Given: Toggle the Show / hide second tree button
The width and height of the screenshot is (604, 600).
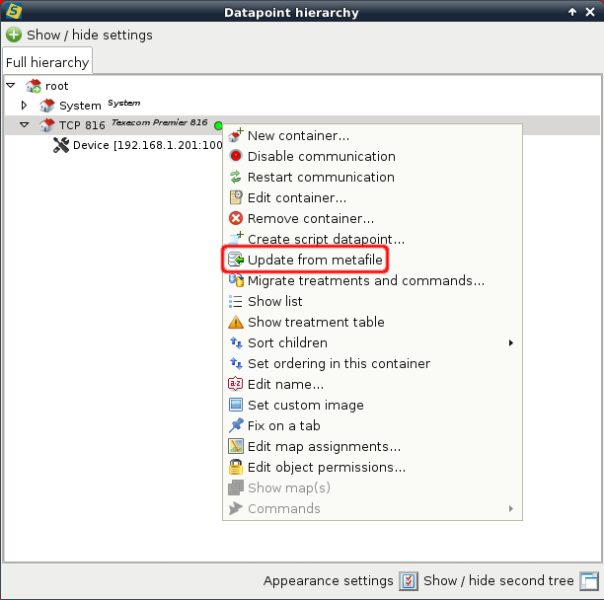Looking at the screenshot, I should coord(589,581).
